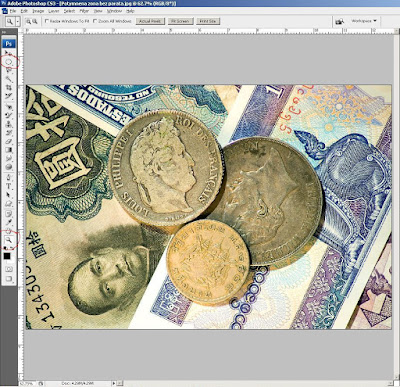Select the Brush tool

click(x=9, y=116)
